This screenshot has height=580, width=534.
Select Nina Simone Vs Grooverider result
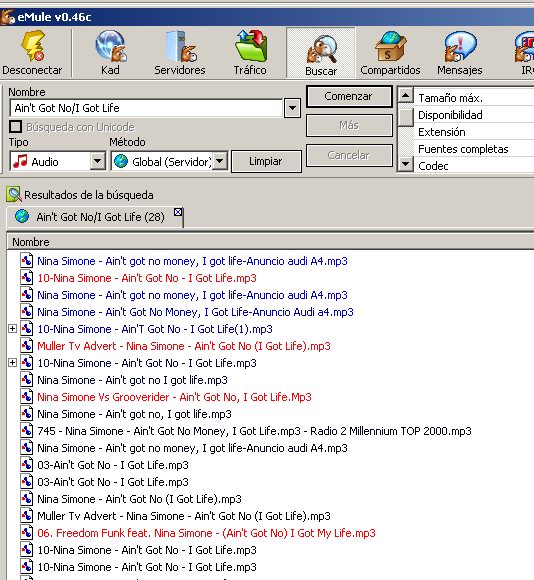[174, 397]
